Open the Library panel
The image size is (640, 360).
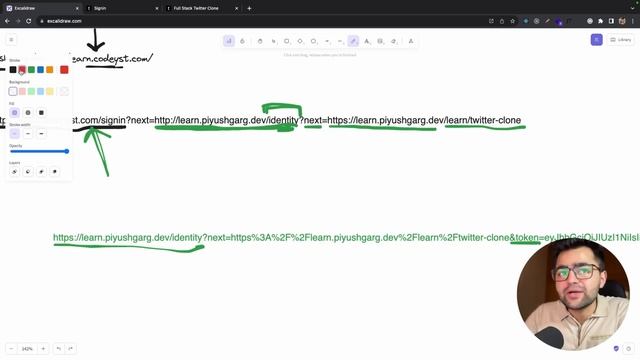coord(620,40)
